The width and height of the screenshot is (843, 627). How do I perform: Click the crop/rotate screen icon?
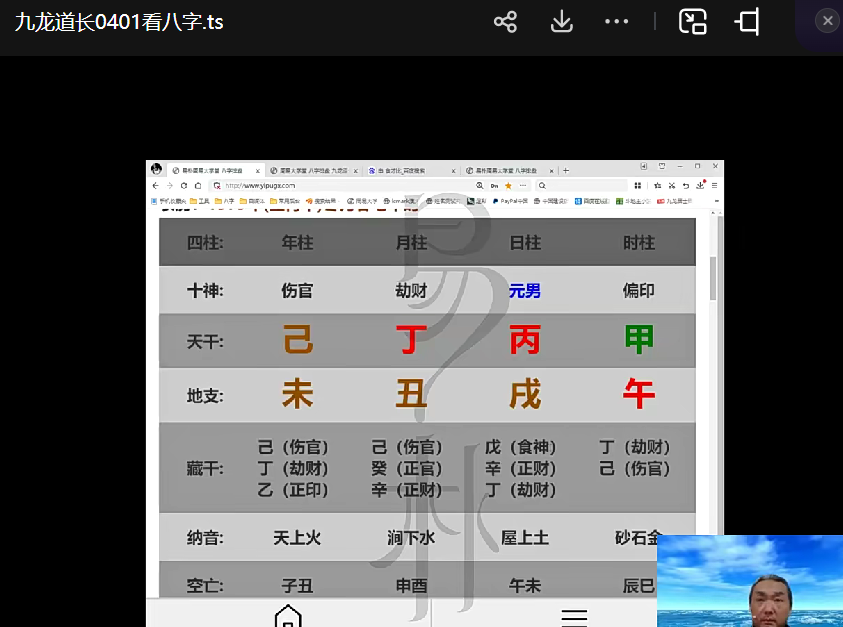coord(747,22)
